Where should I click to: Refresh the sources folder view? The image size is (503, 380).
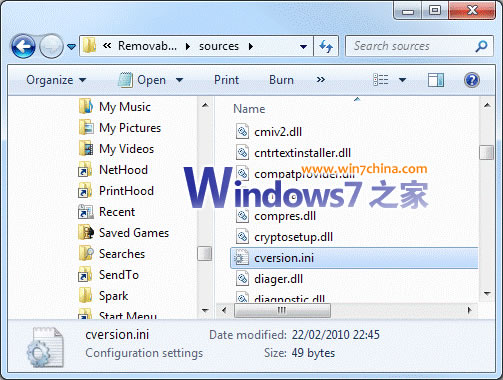pyautogui.click(x=326, y=46)
